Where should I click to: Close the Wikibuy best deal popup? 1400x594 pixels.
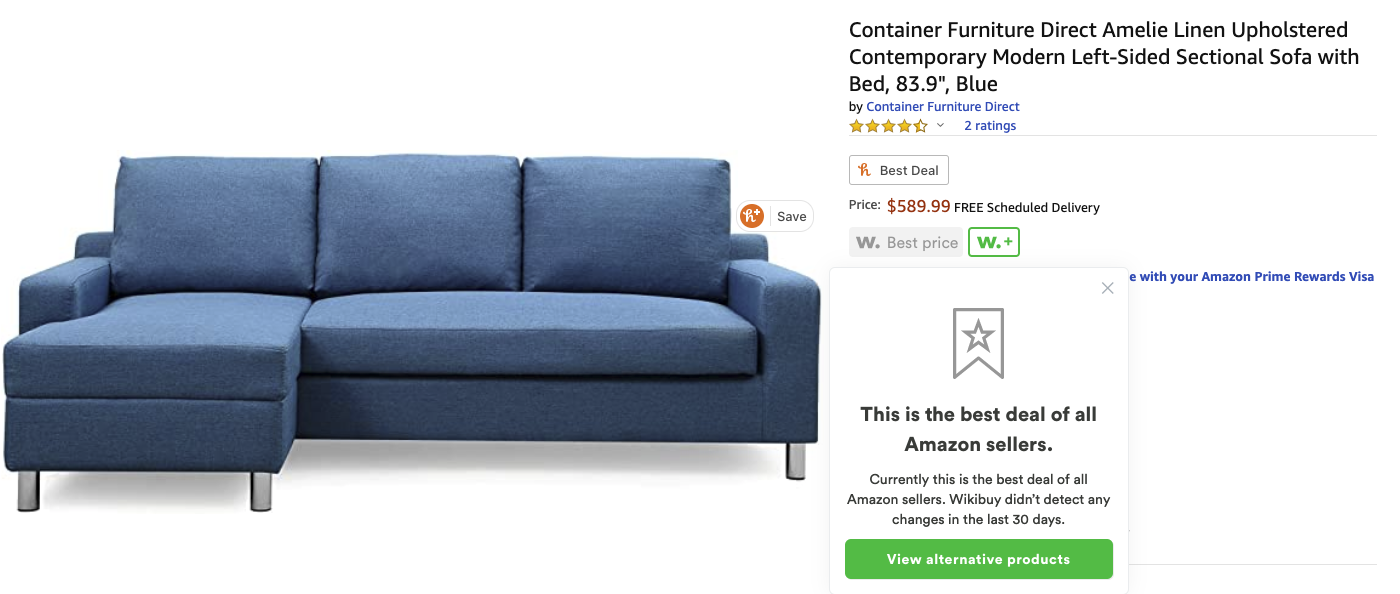click(1107, 288)
